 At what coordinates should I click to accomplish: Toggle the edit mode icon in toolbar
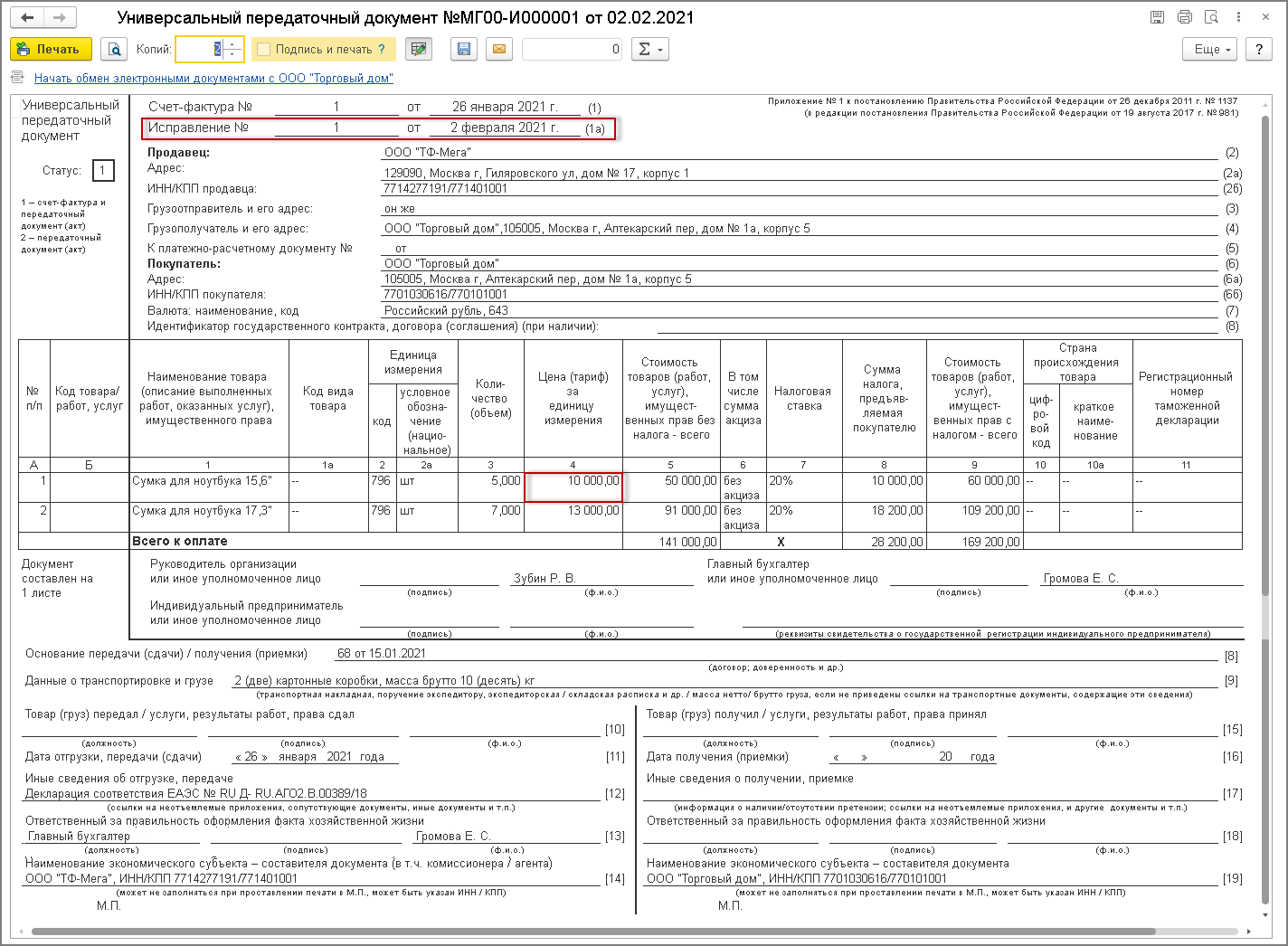pos(418,49)
